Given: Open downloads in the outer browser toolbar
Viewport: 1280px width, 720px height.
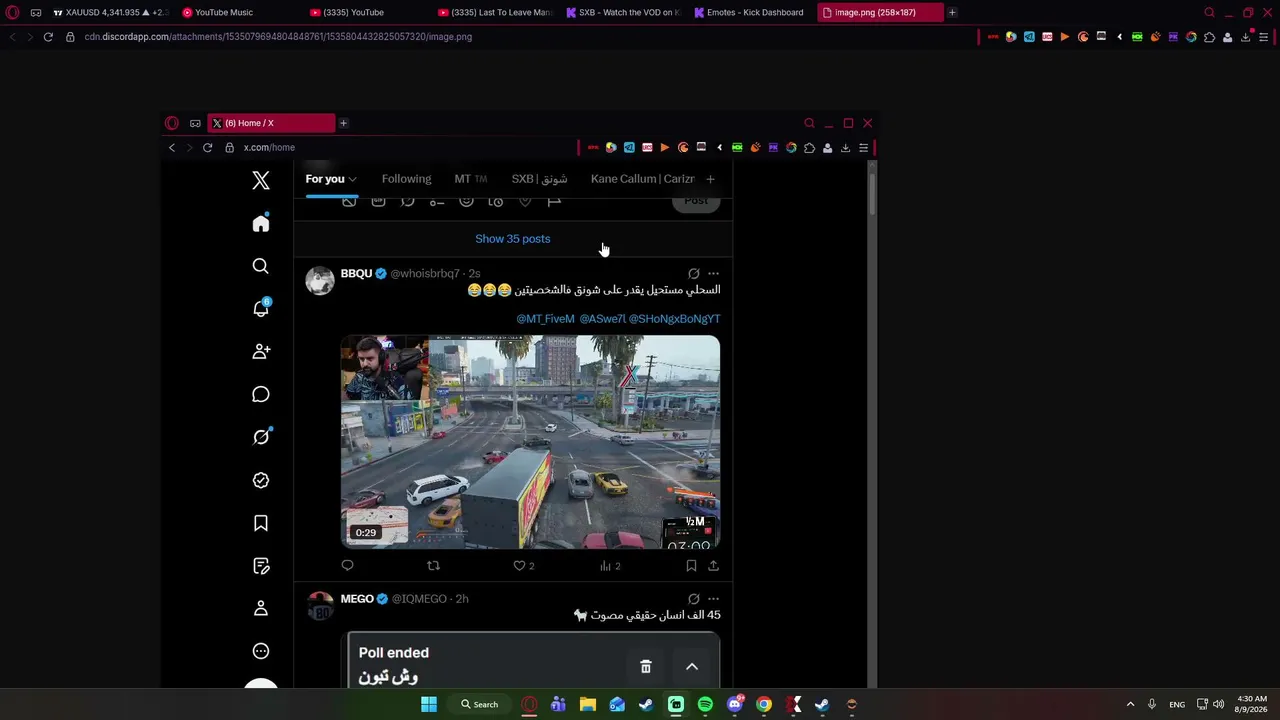Looking at the screenshot, I should [1245, 37].
